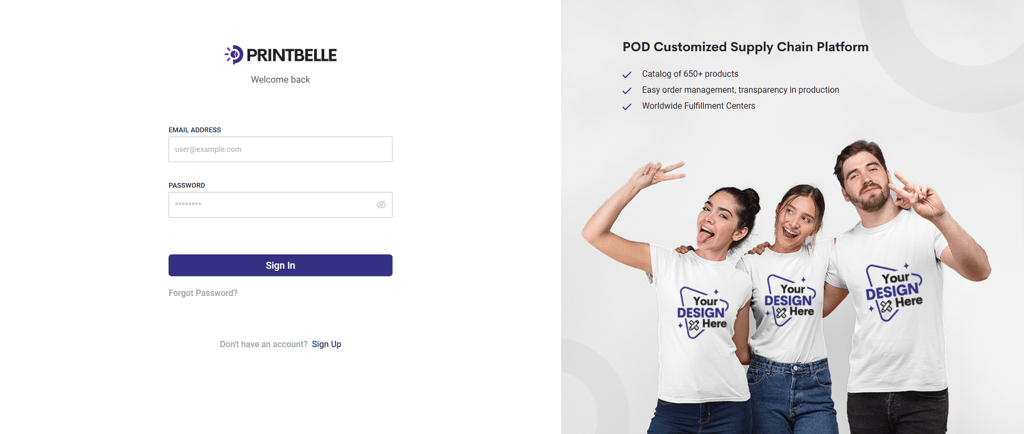Click design logo on bearded man's shirt
Viewport: 1024px width, 434px height.
click(894, 292)
